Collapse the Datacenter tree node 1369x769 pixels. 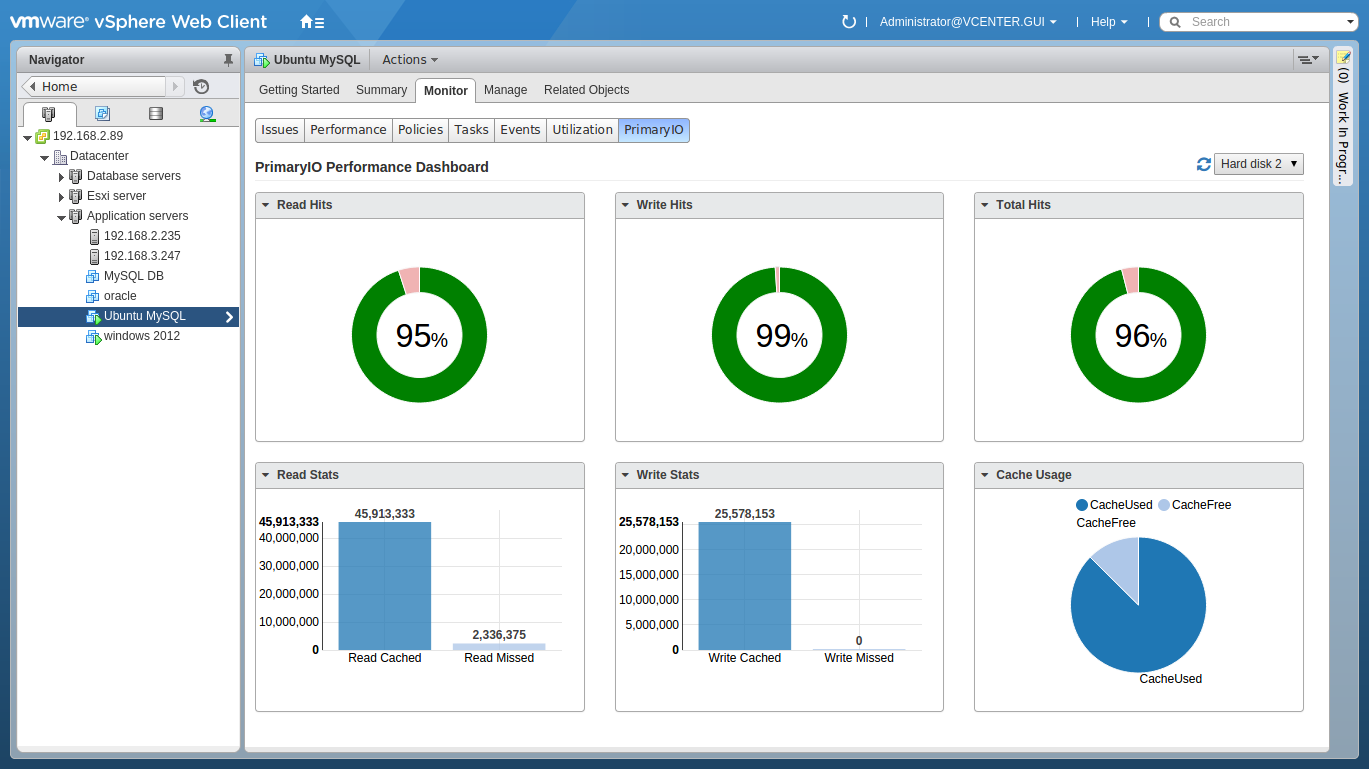tap(44, 157)
